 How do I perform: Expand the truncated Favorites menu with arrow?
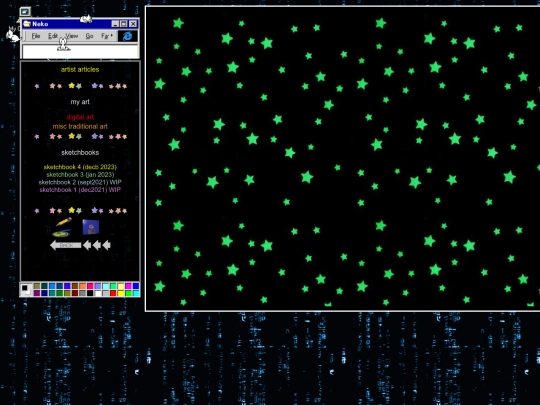pos(107,36)
